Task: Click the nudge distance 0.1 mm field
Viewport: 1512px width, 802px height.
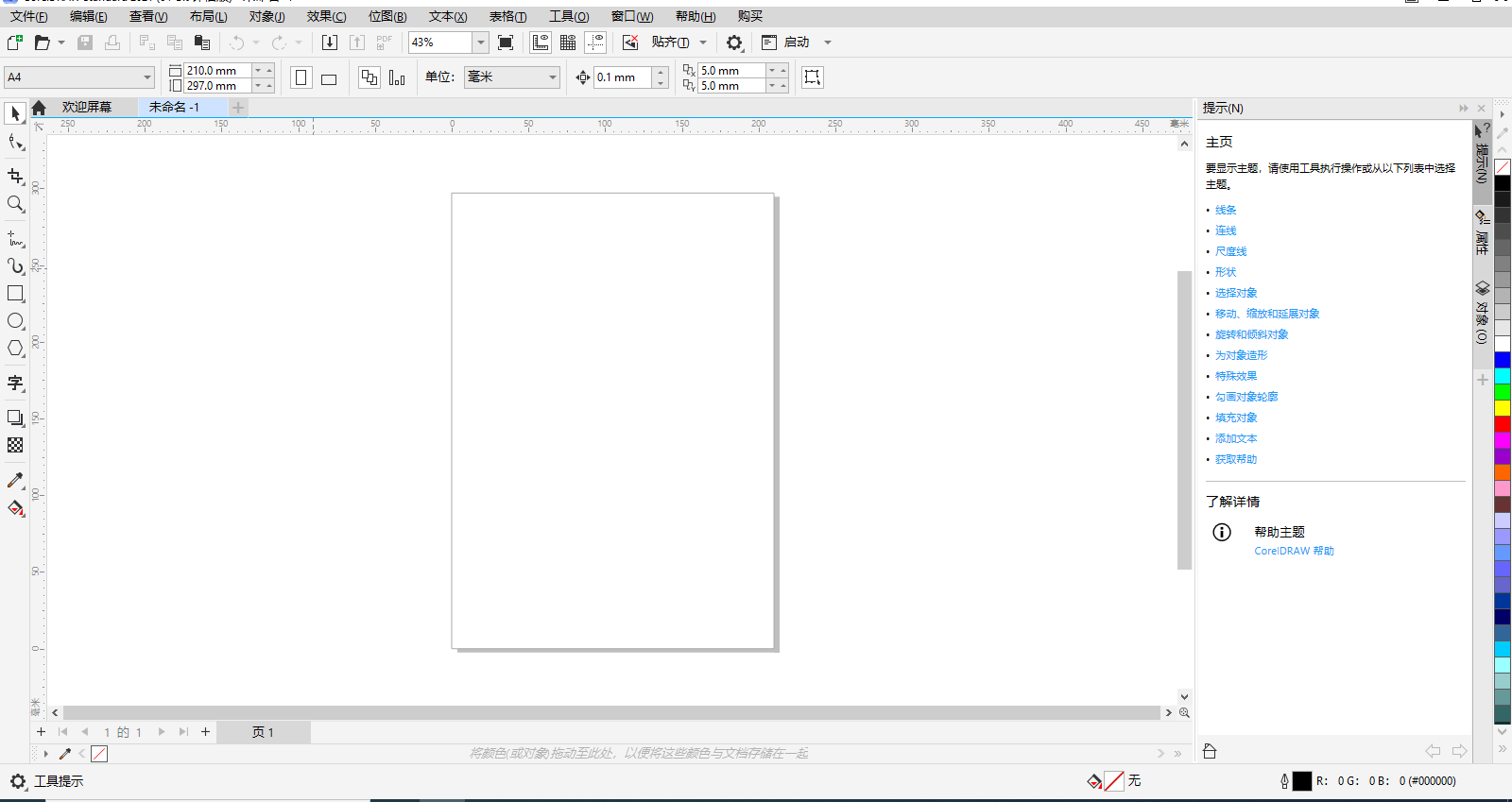Action: [x=623, y=77]
